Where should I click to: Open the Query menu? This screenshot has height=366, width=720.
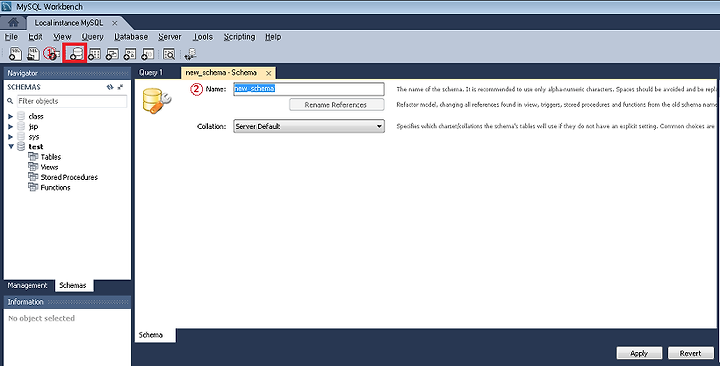click(x=92, y=37)
